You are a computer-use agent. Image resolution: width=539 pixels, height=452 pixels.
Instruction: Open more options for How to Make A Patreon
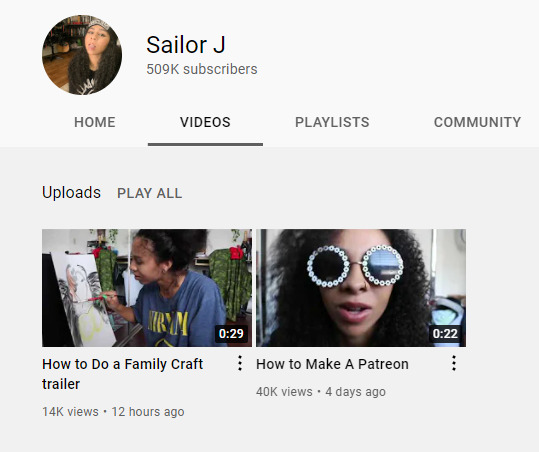[454, 363]
